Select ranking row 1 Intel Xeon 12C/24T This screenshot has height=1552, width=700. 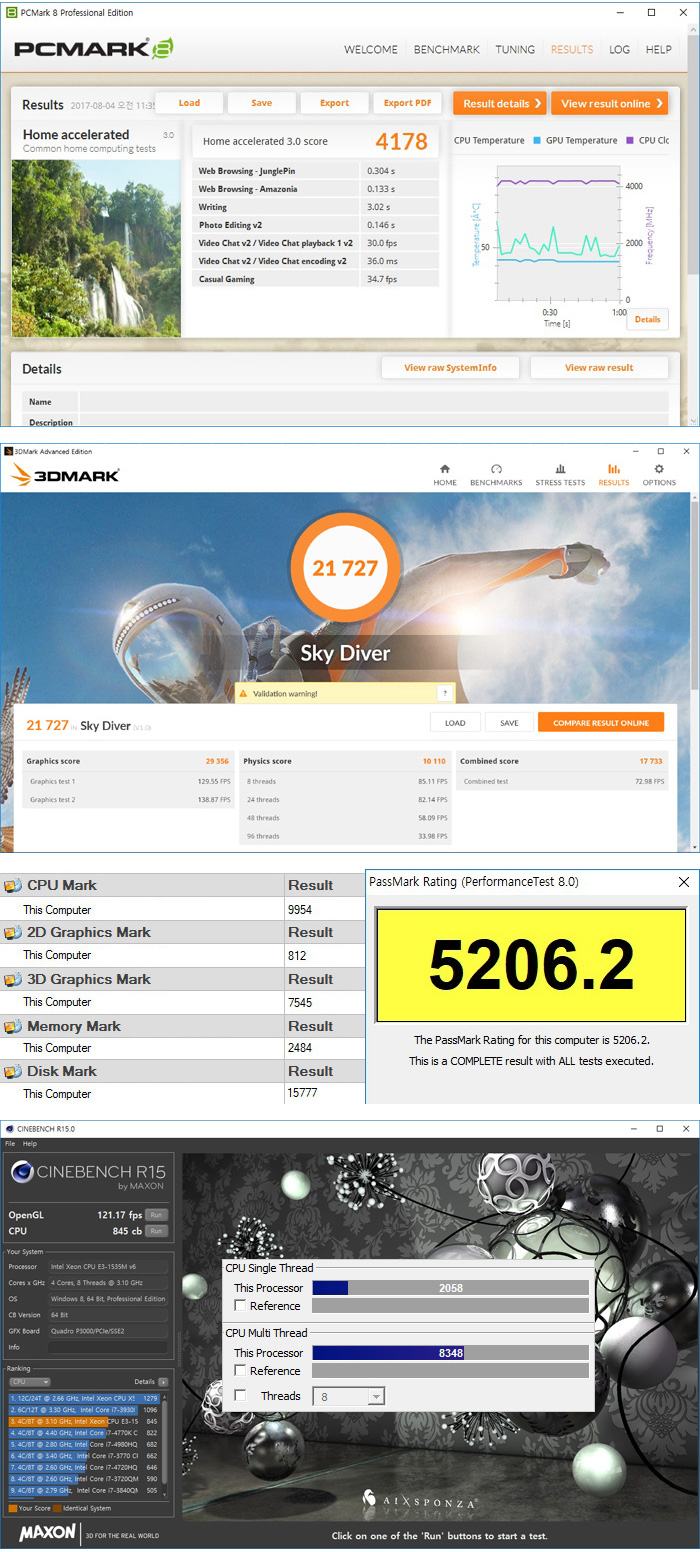click(85, 1398)
